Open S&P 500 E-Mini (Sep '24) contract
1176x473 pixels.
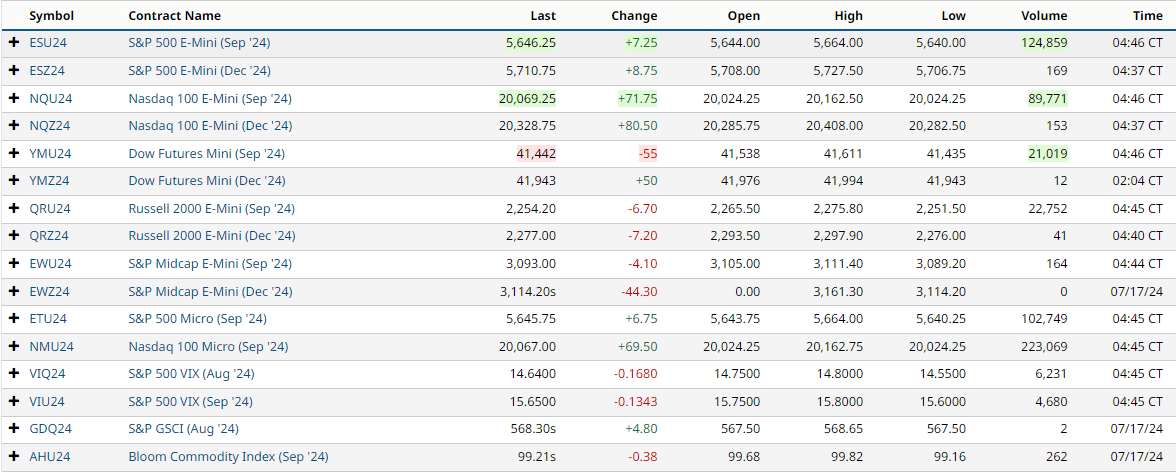coord(199,43)
